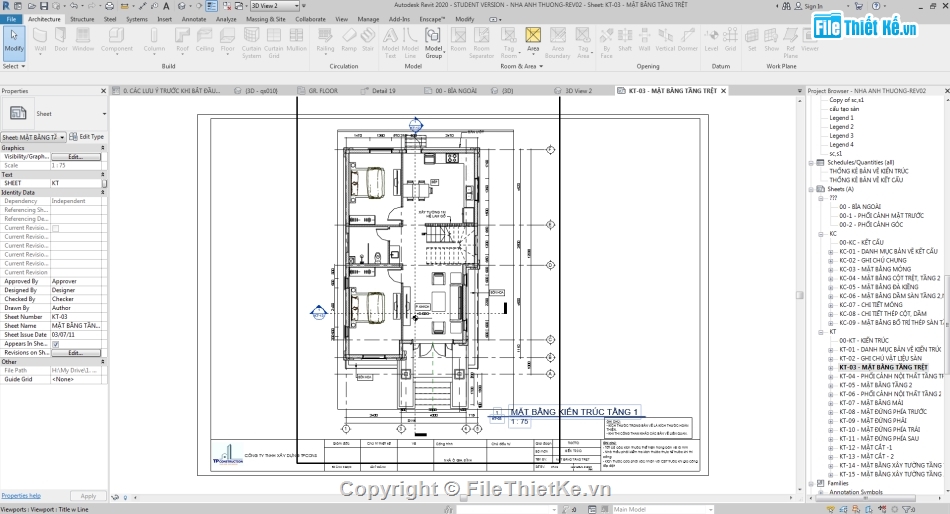Screen dimensions: 950x514
Task: Expand the KC-01 sheet node
Action: (831, 252)
